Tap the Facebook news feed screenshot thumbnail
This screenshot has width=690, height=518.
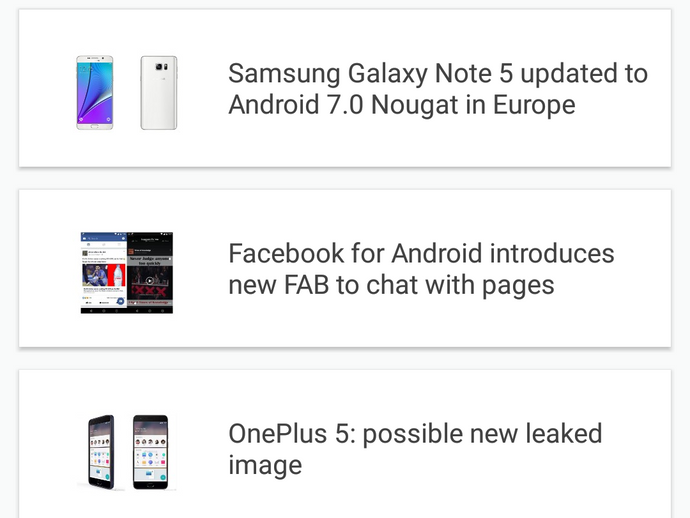pyautogui.click(x=104, y=273)
